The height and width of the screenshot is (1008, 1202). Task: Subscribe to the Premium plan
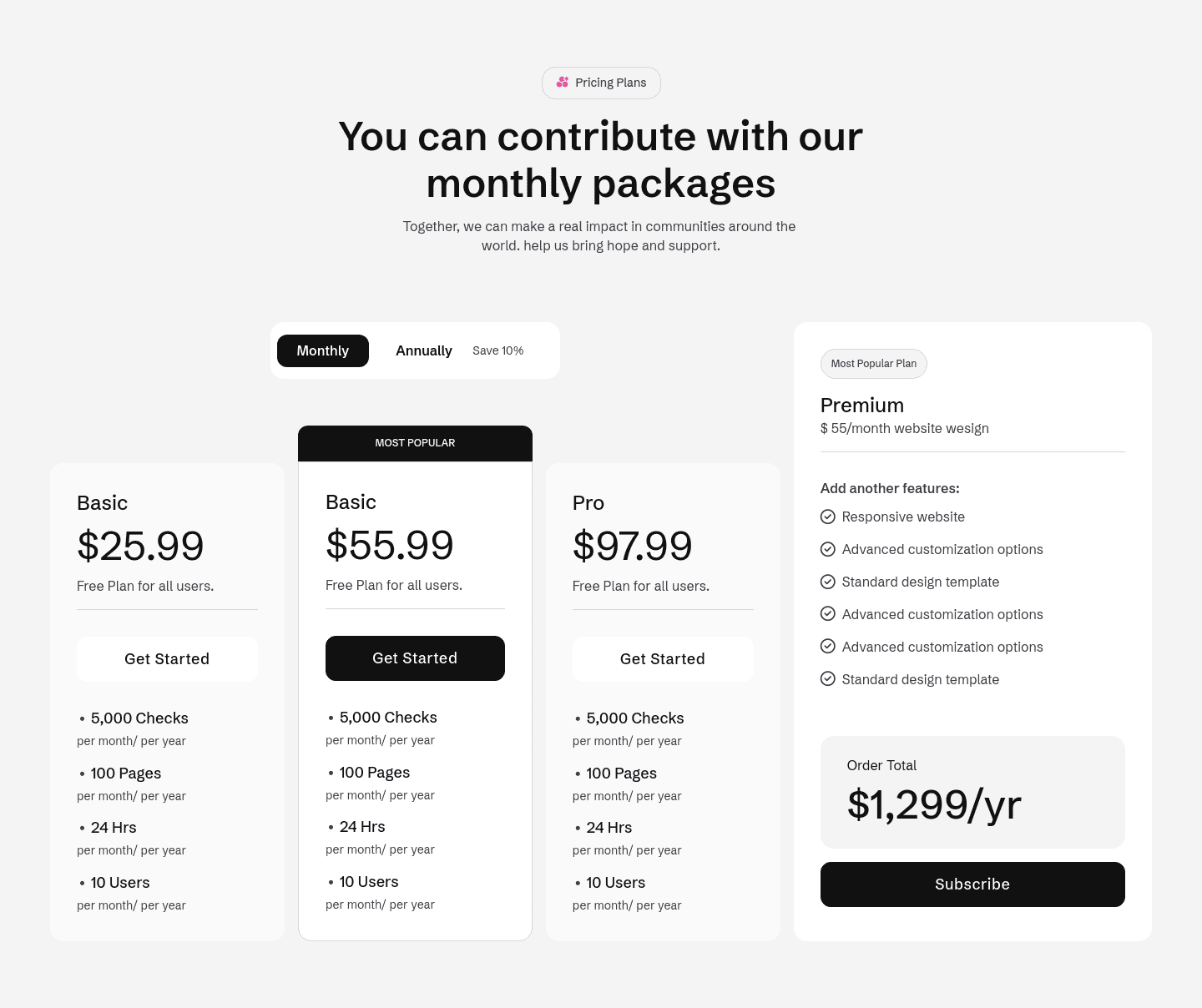coord(972,884)
